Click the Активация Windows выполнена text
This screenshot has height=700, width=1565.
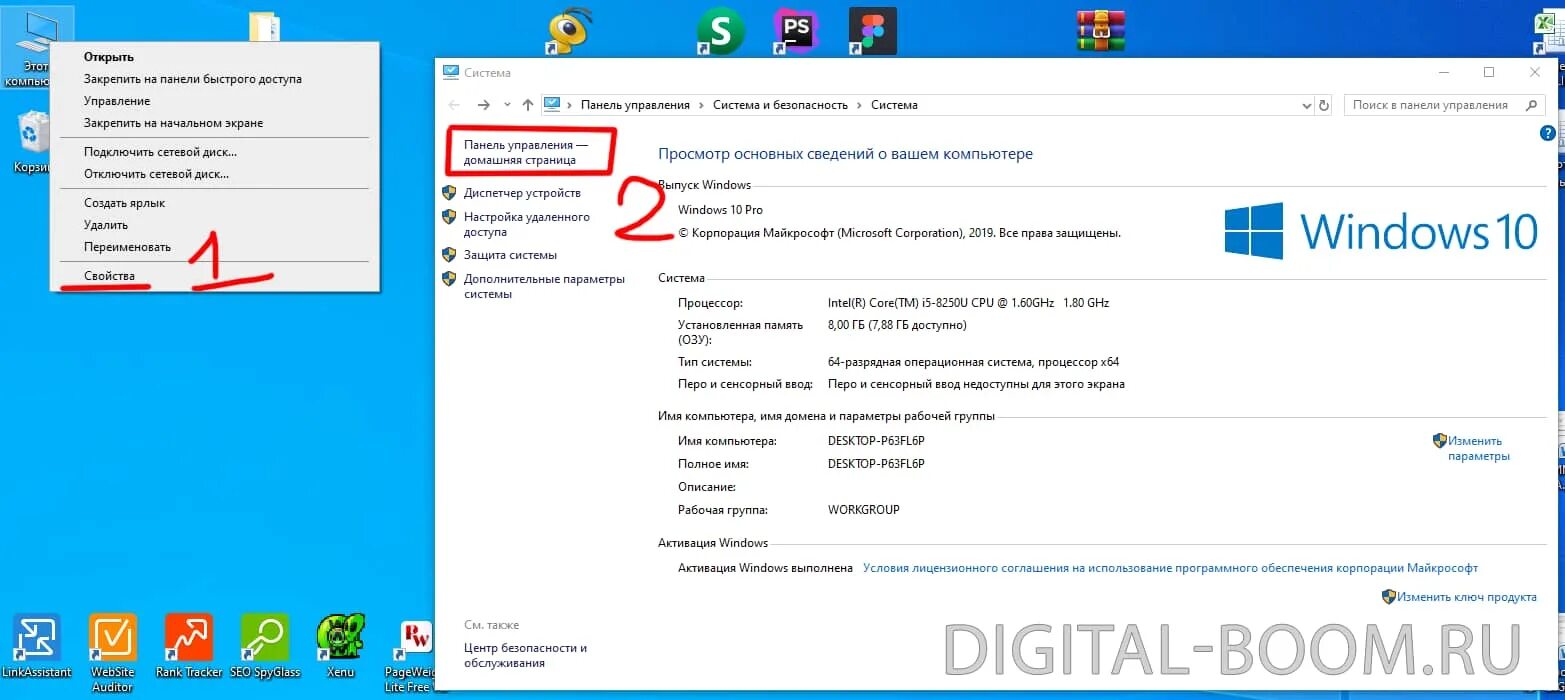(x=765, y=568)
